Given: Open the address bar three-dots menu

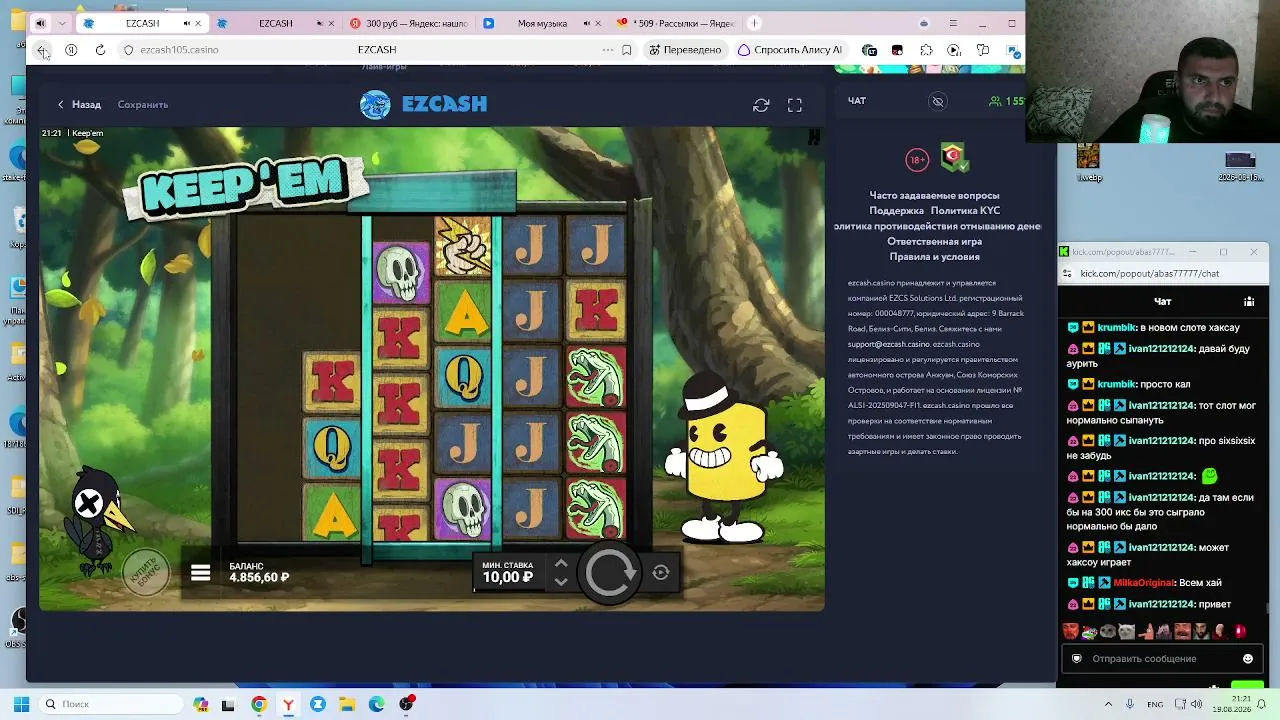Looking at the screenshot, I should point(608,50).
